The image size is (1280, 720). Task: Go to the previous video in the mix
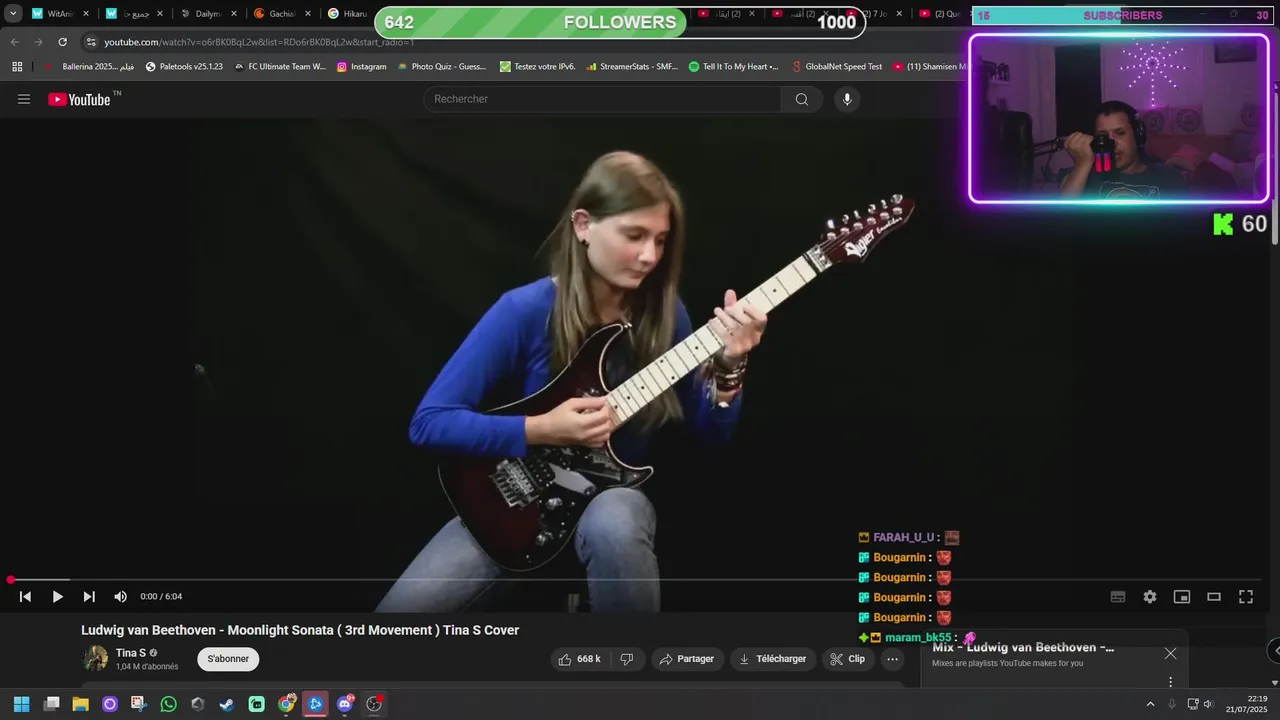[25, 596]
